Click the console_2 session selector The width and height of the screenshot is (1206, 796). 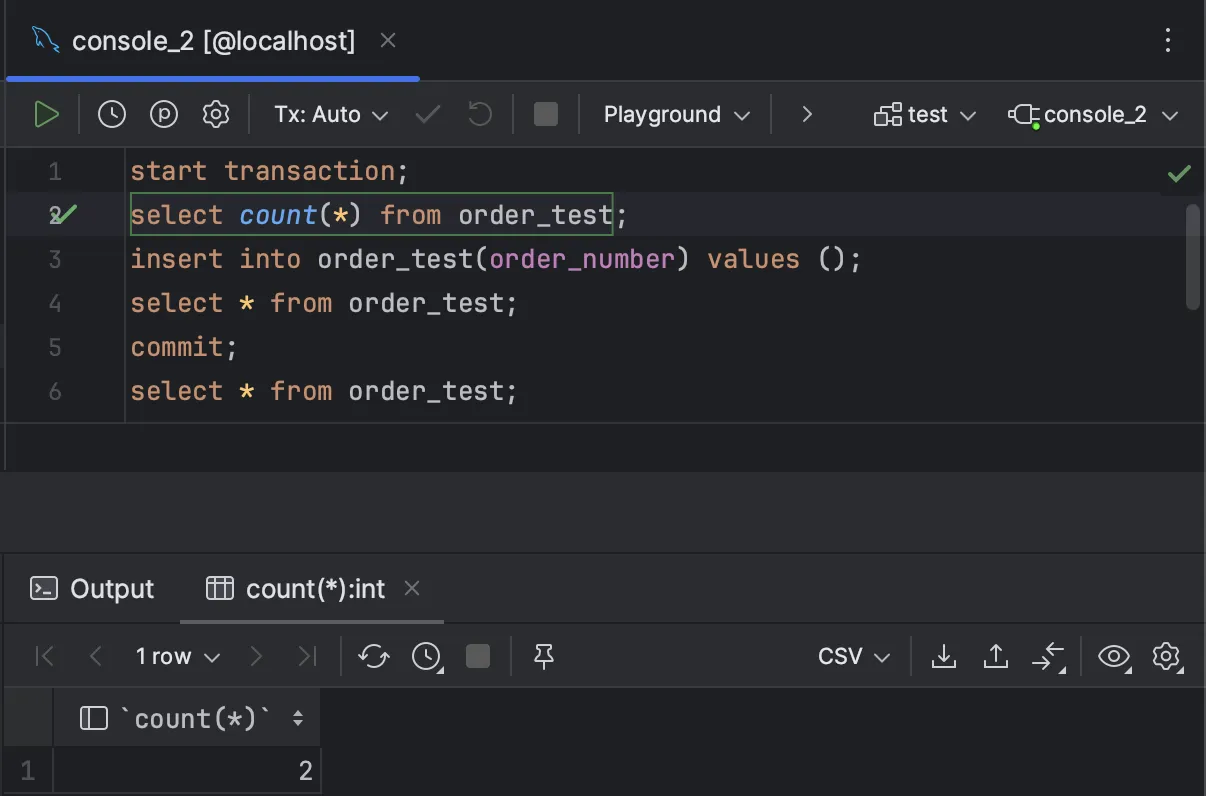[1094, 115]
